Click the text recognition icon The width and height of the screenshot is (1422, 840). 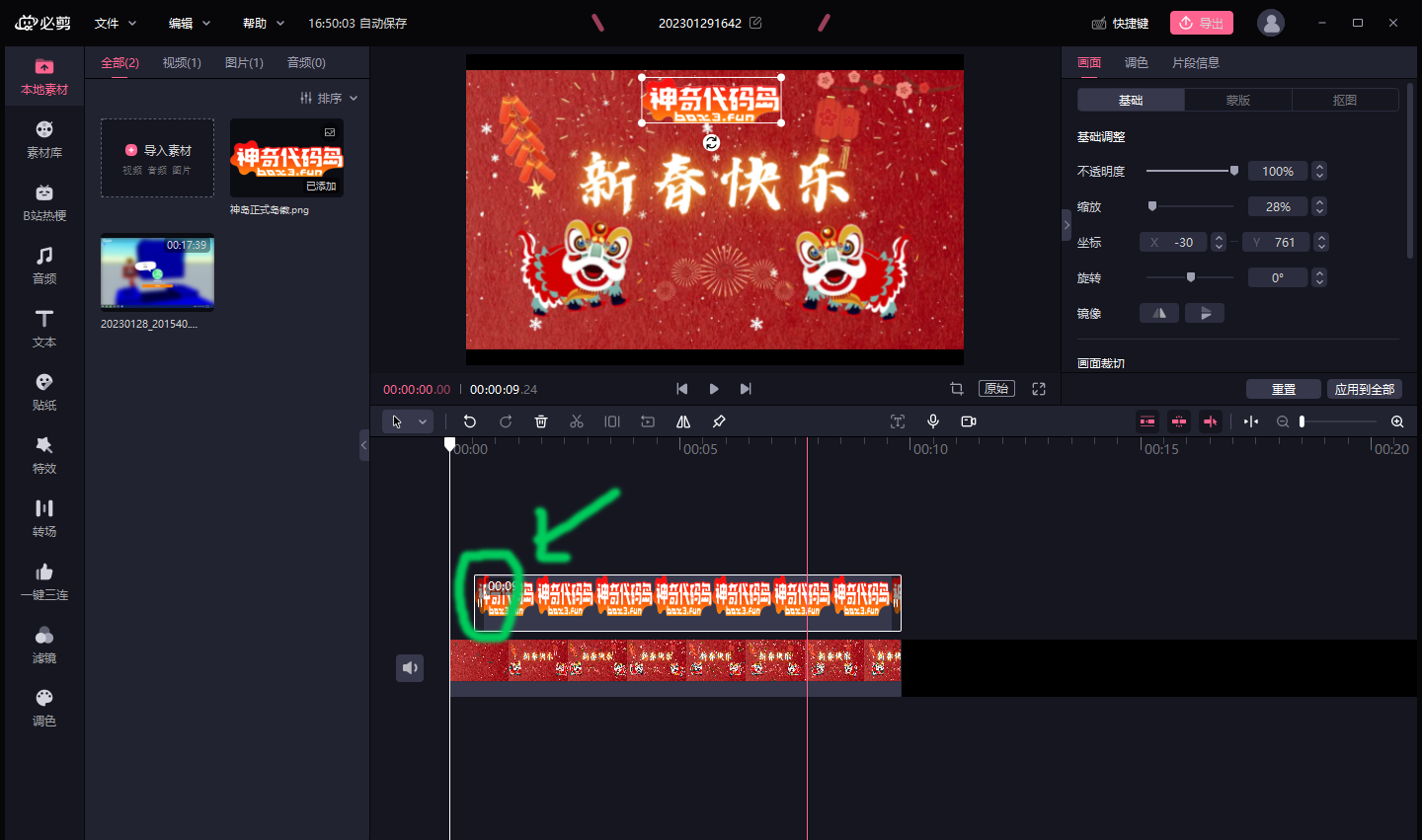898,421
